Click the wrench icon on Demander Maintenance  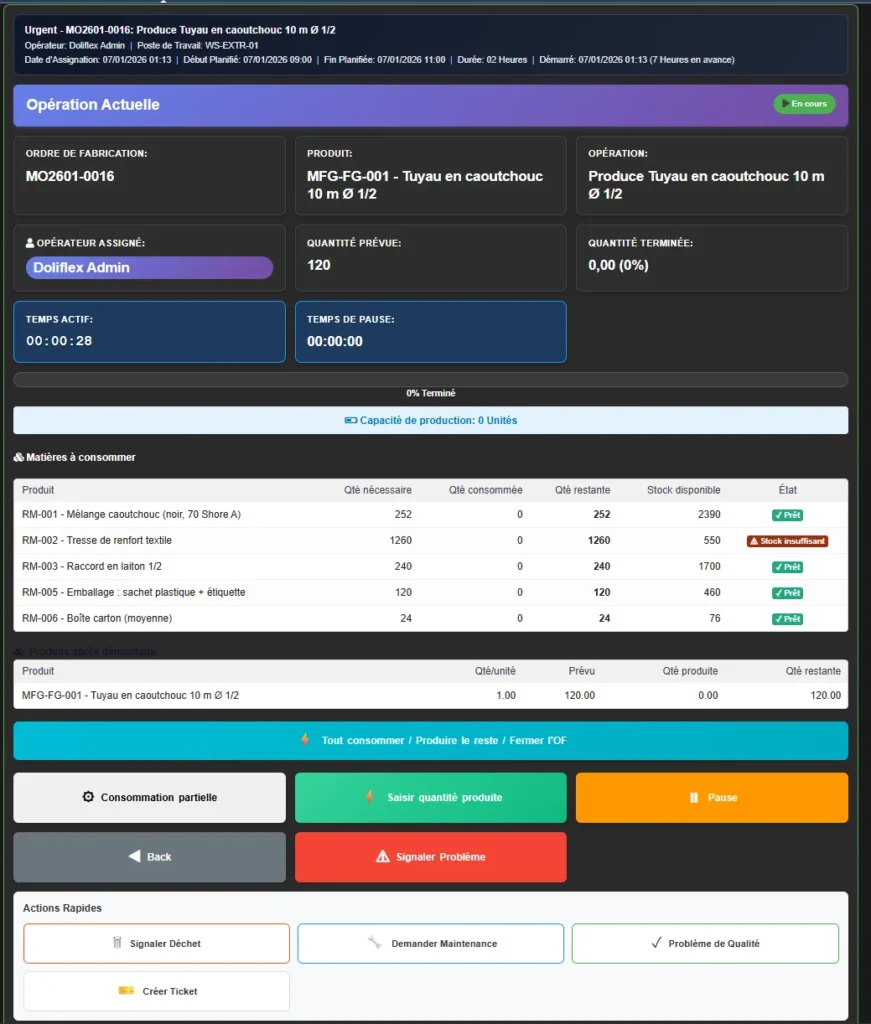click(375, 943)
